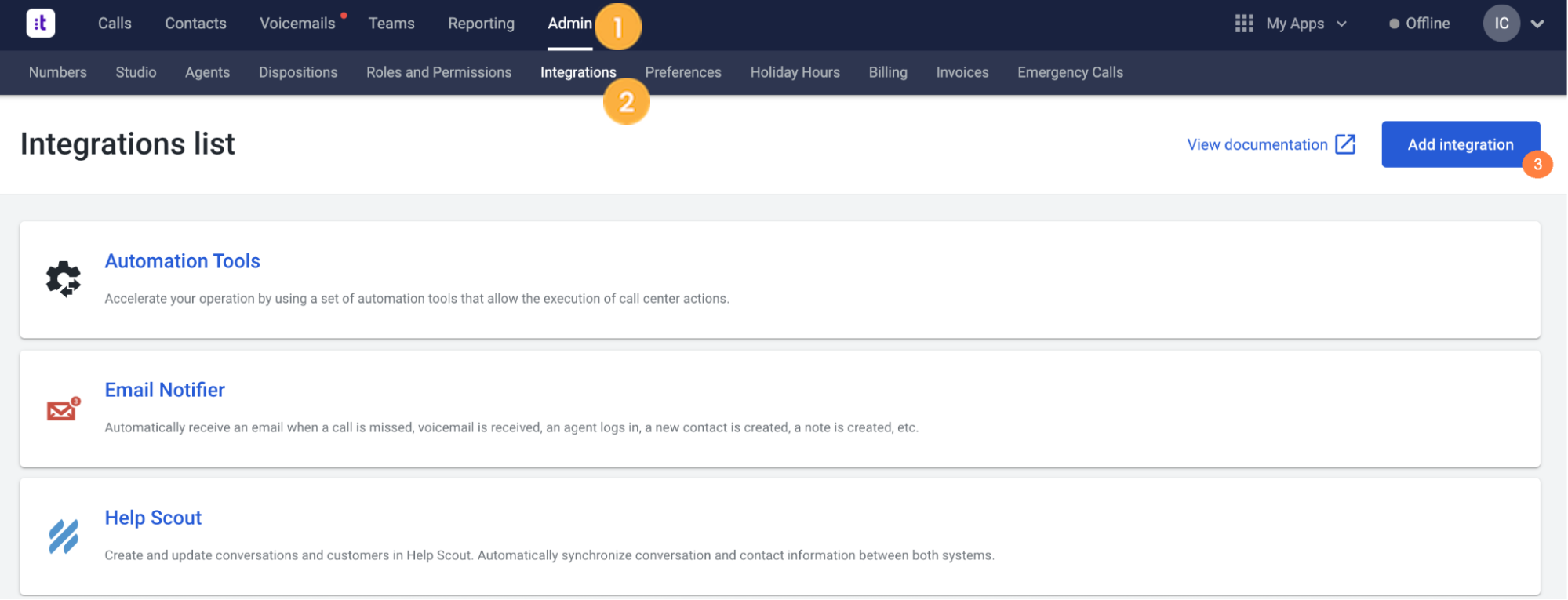This screenshot has height=600, width=1568.
Task: Open the Studio submenu item
Action: (136, 72)
